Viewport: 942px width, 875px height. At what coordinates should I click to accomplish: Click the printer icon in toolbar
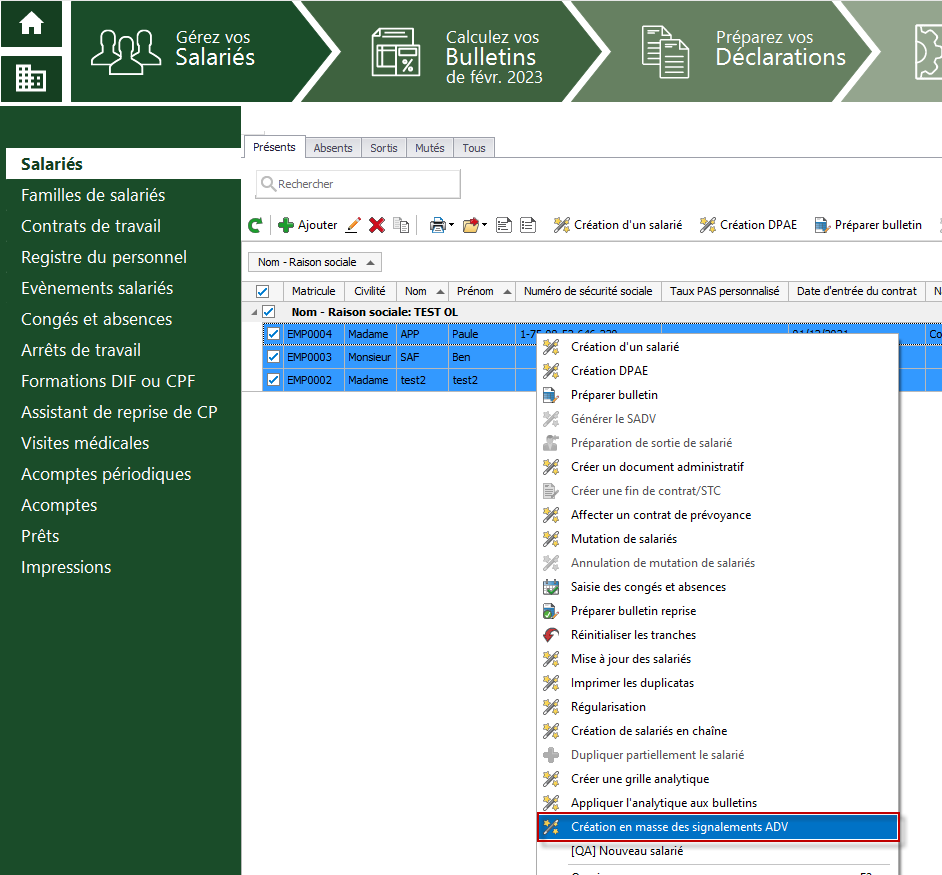tap(438, 225)
